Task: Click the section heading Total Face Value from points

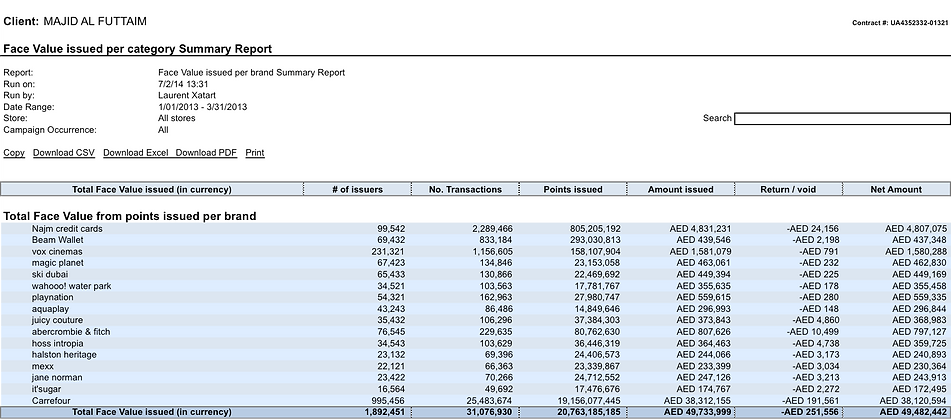Action: click(130, 216)
